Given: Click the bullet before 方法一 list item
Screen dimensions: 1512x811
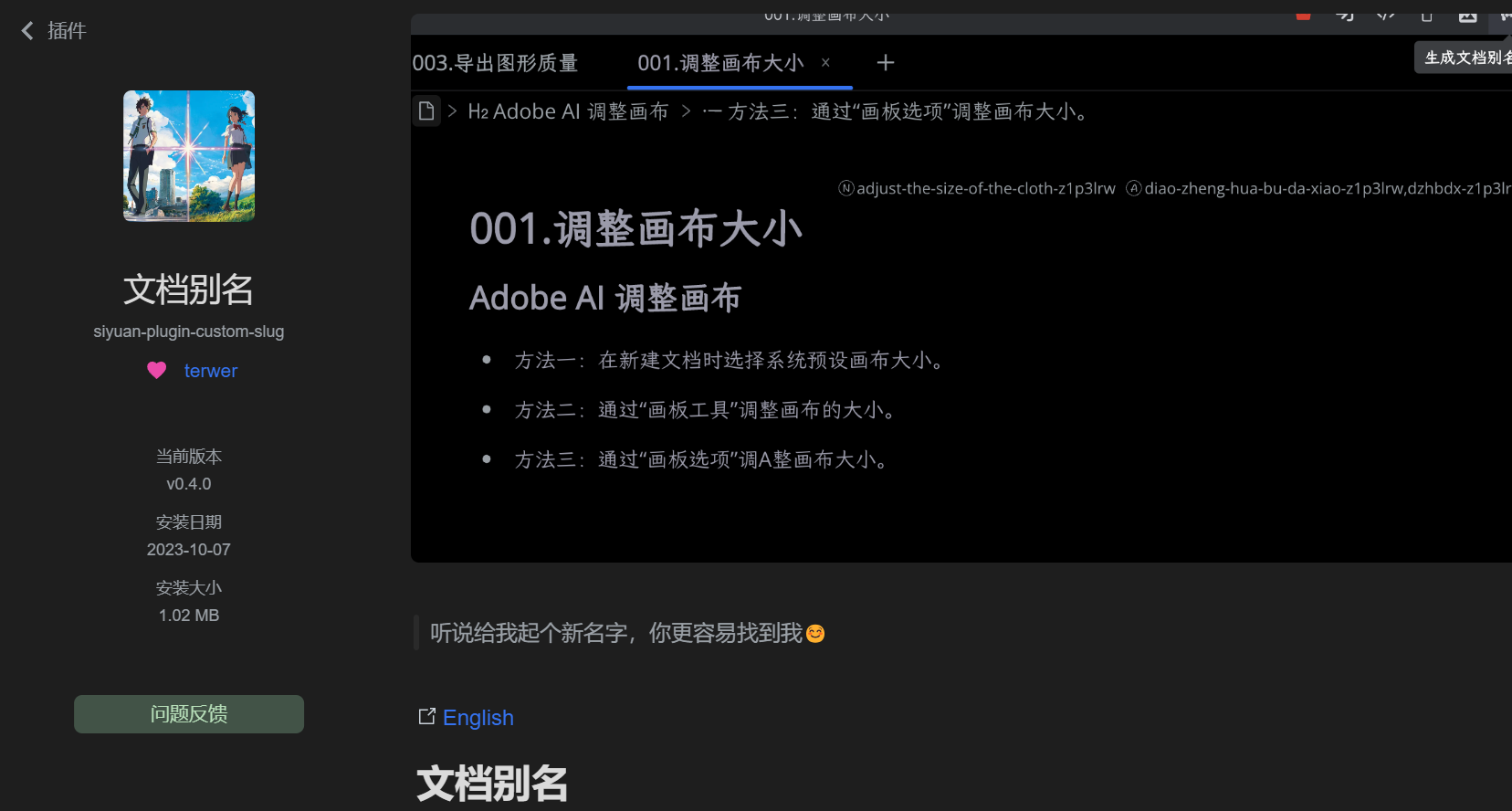Looking at the screenshot, I should click(488, 361).
